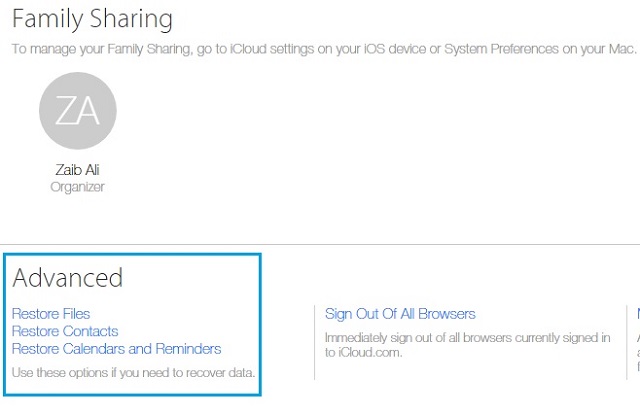This screenshot has width=640, height=414.
Task: Click the horizontal divider above Advanced
Action: [x=320, y=245]
